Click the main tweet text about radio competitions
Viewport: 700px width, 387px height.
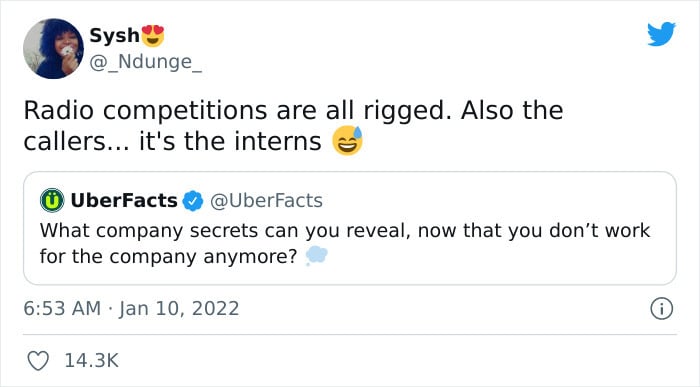pos(293,126)
